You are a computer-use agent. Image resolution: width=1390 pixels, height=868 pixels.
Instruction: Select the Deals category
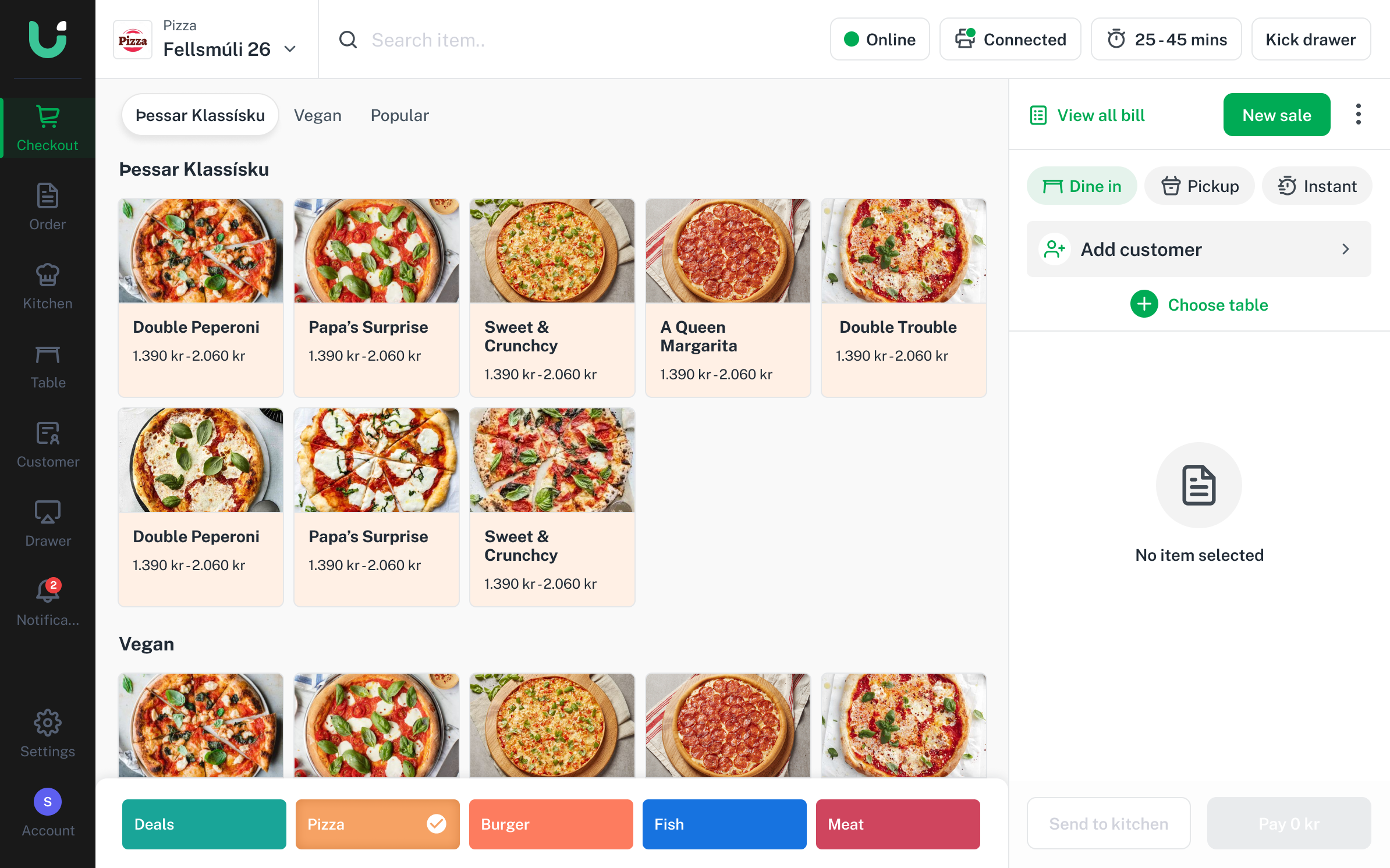click(204, 824)
